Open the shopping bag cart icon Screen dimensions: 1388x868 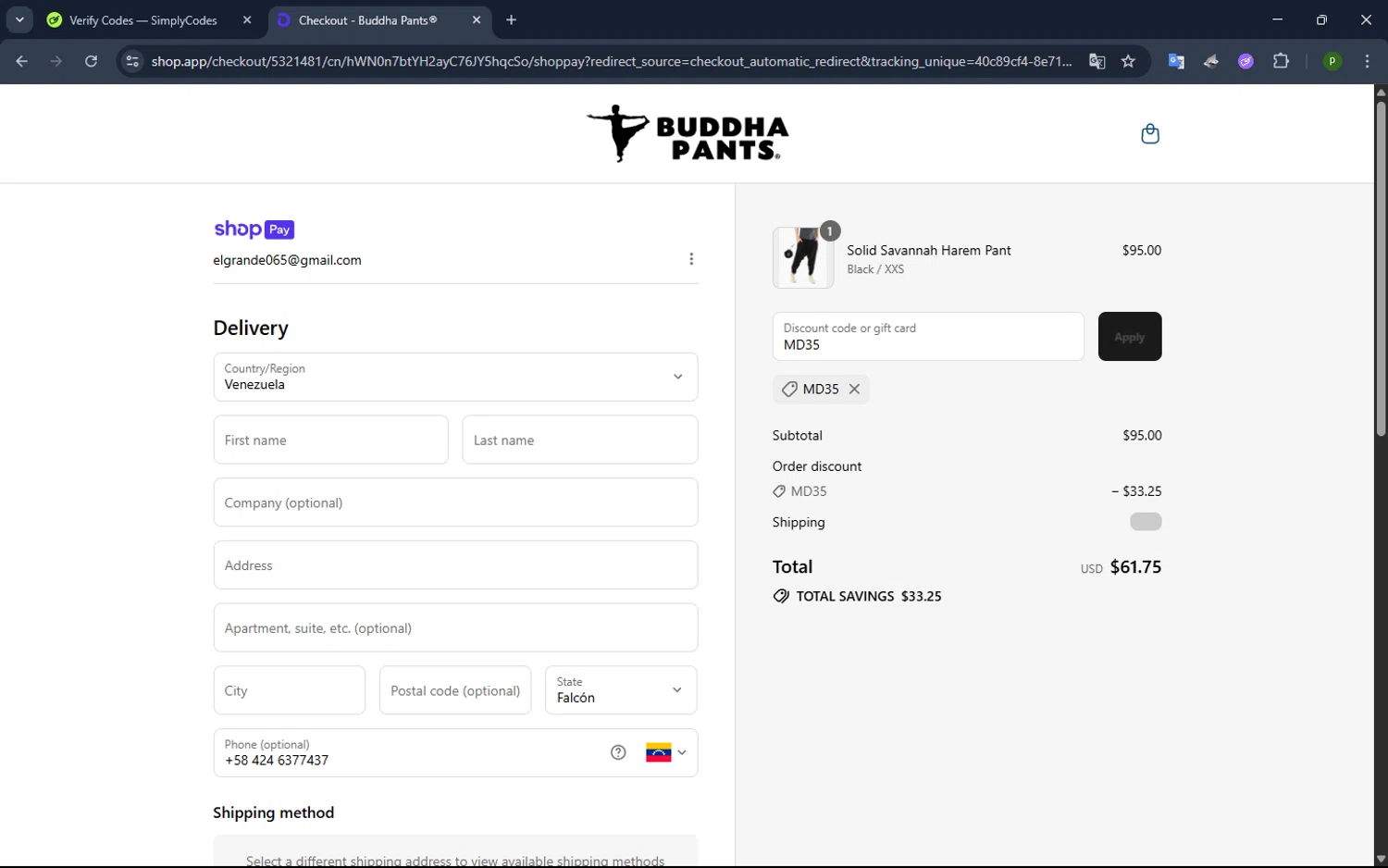pyautogui.click(x=1150, y=134)
